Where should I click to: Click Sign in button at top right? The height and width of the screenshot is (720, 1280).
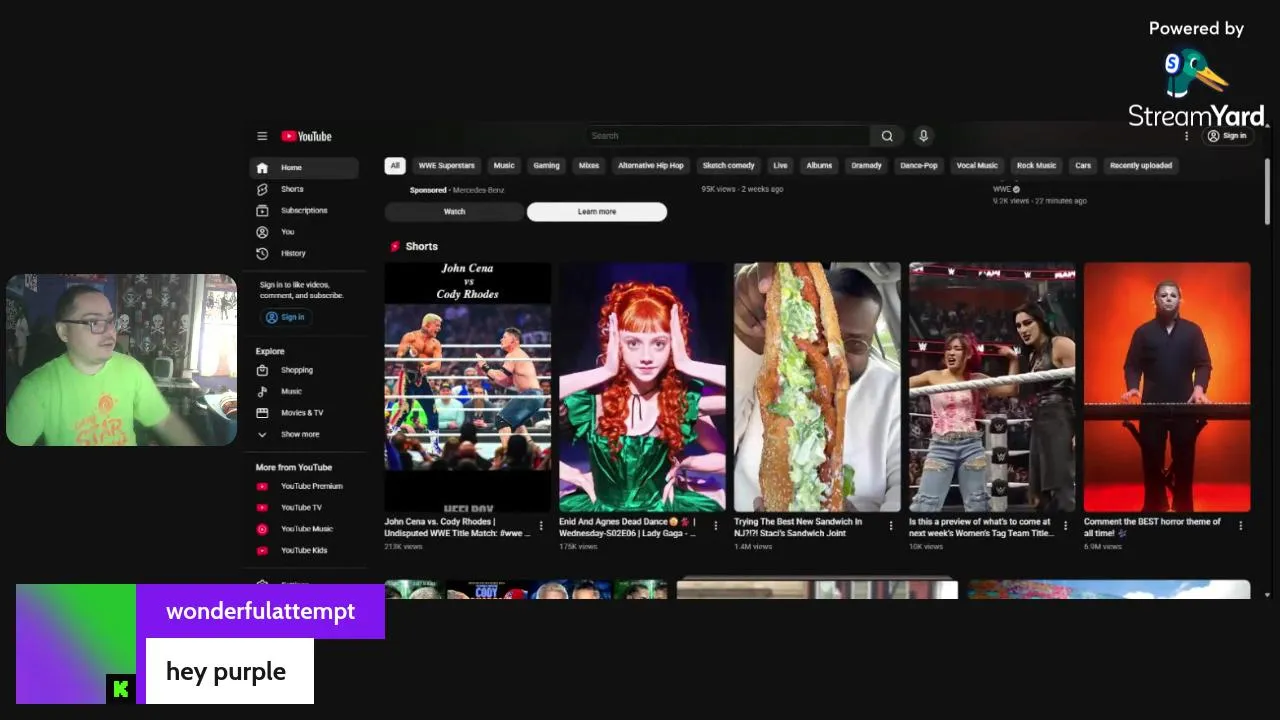pos(1227,136)
